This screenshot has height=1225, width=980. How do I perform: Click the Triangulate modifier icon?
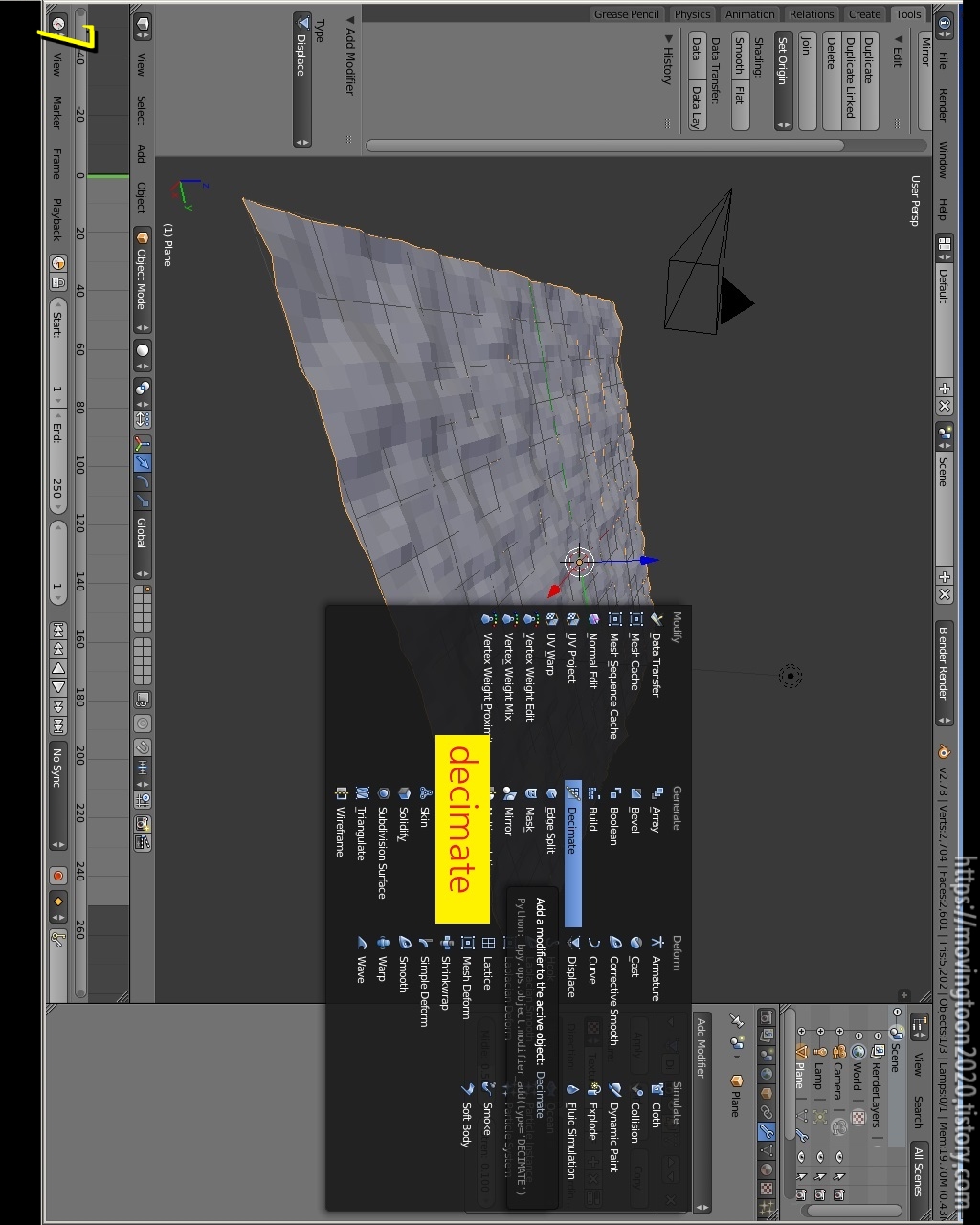click(x=362, y=793)
